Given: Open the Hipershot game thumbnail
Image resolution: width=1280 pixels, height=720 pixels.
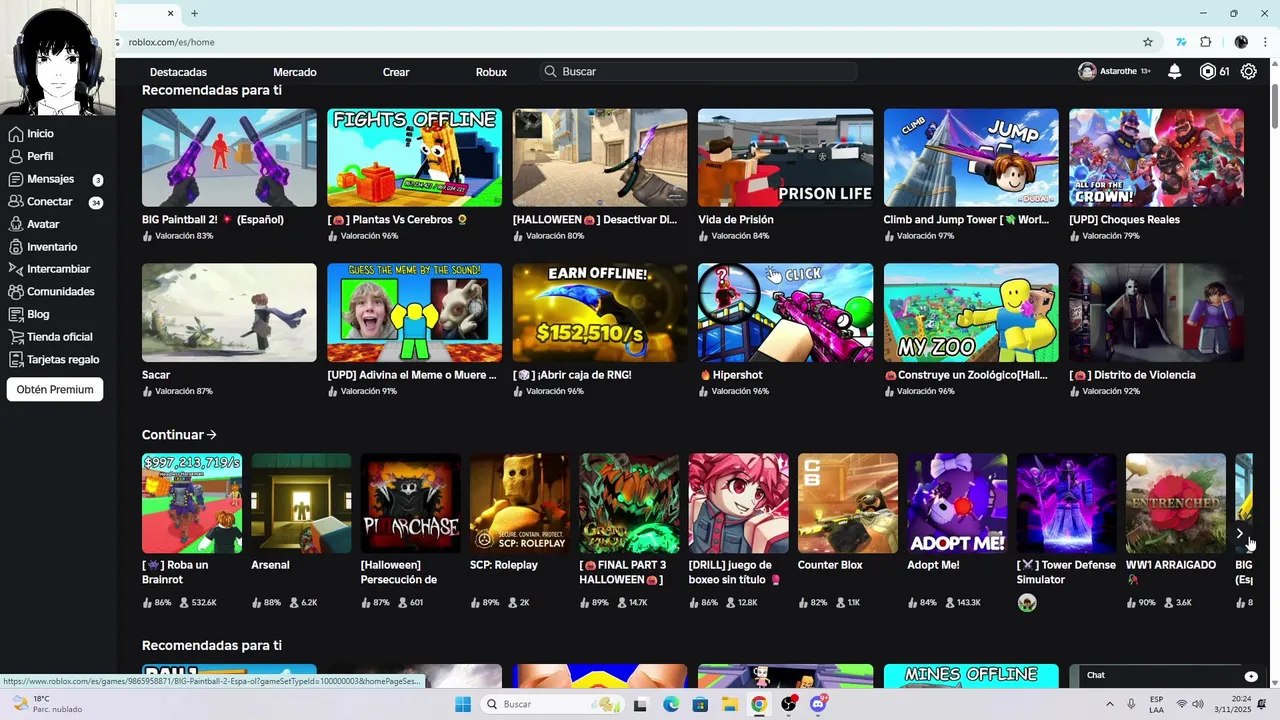Looking at the screenshot, I should pos(785,313).
